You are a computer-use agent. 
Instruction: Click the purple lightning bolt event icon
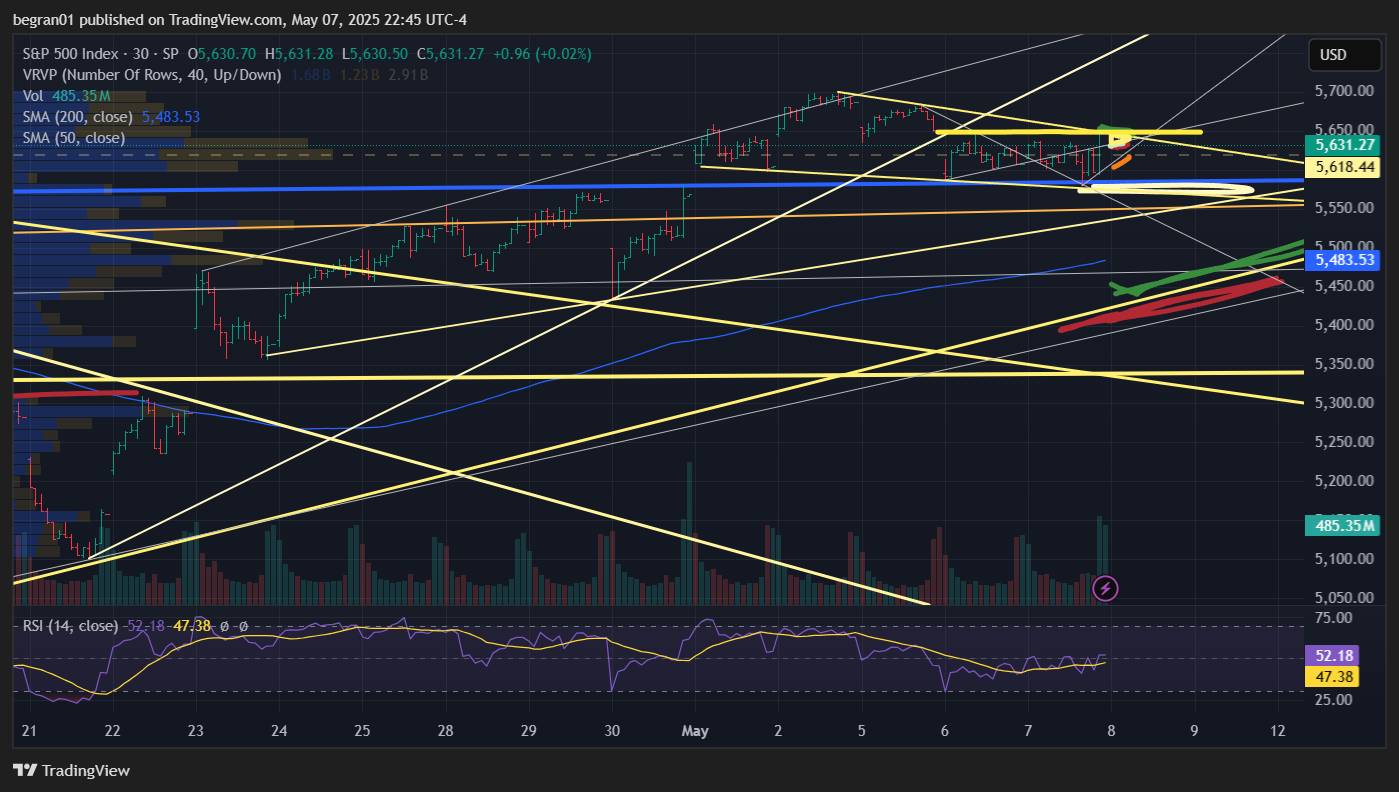pyautogui.click(x=1105, y=588)
